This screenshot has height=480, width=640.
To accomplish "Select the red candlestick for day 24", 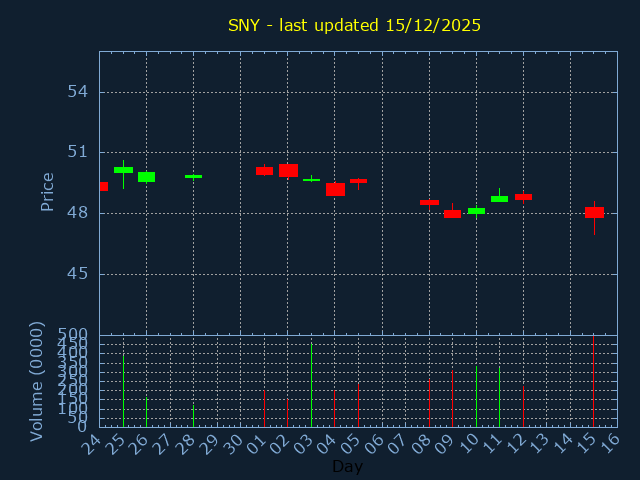I will pos(104,187).
